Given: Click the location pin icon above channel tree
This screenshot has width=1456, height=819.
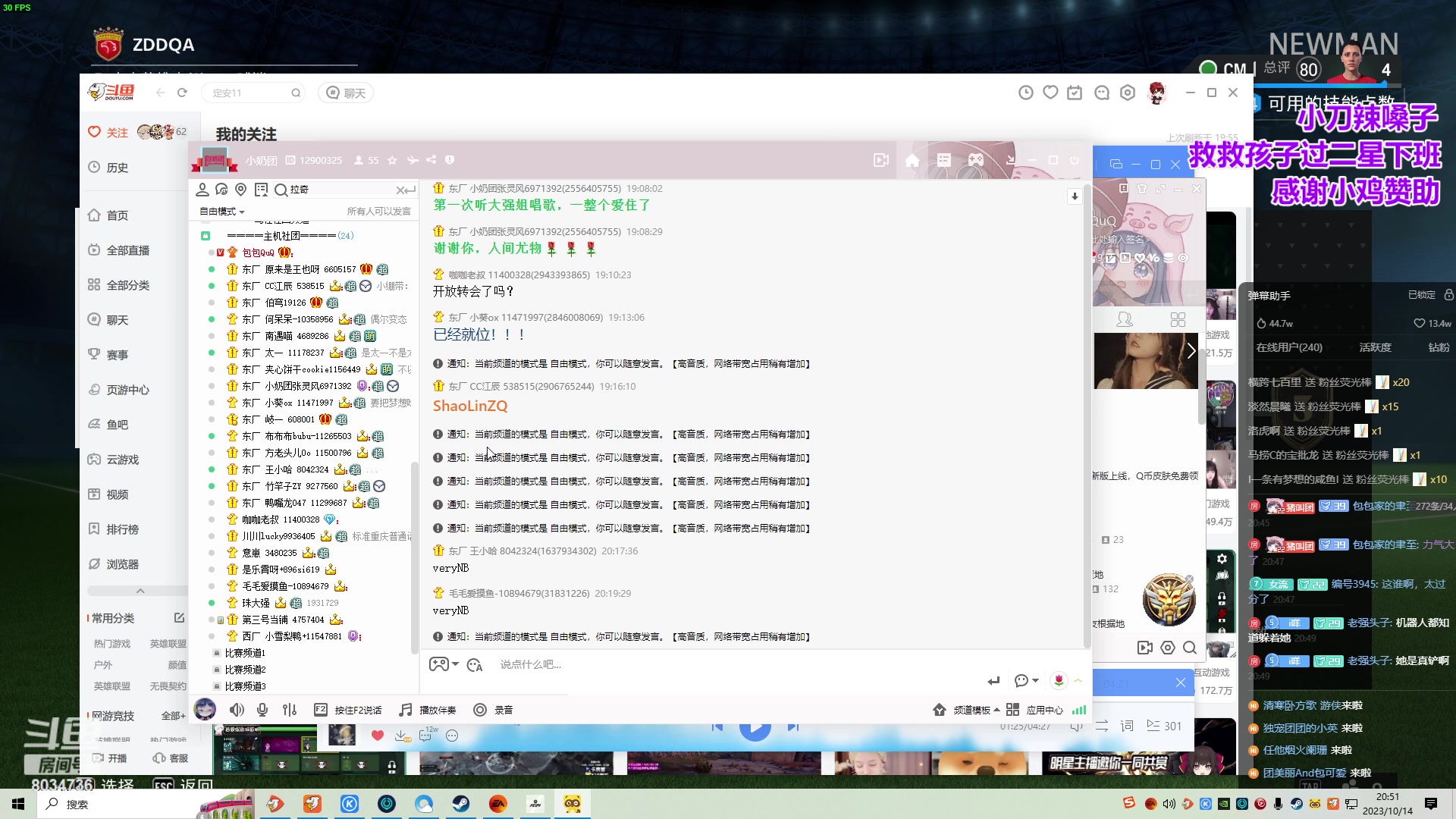Looking at the screenshot, I should coord(241,190).
